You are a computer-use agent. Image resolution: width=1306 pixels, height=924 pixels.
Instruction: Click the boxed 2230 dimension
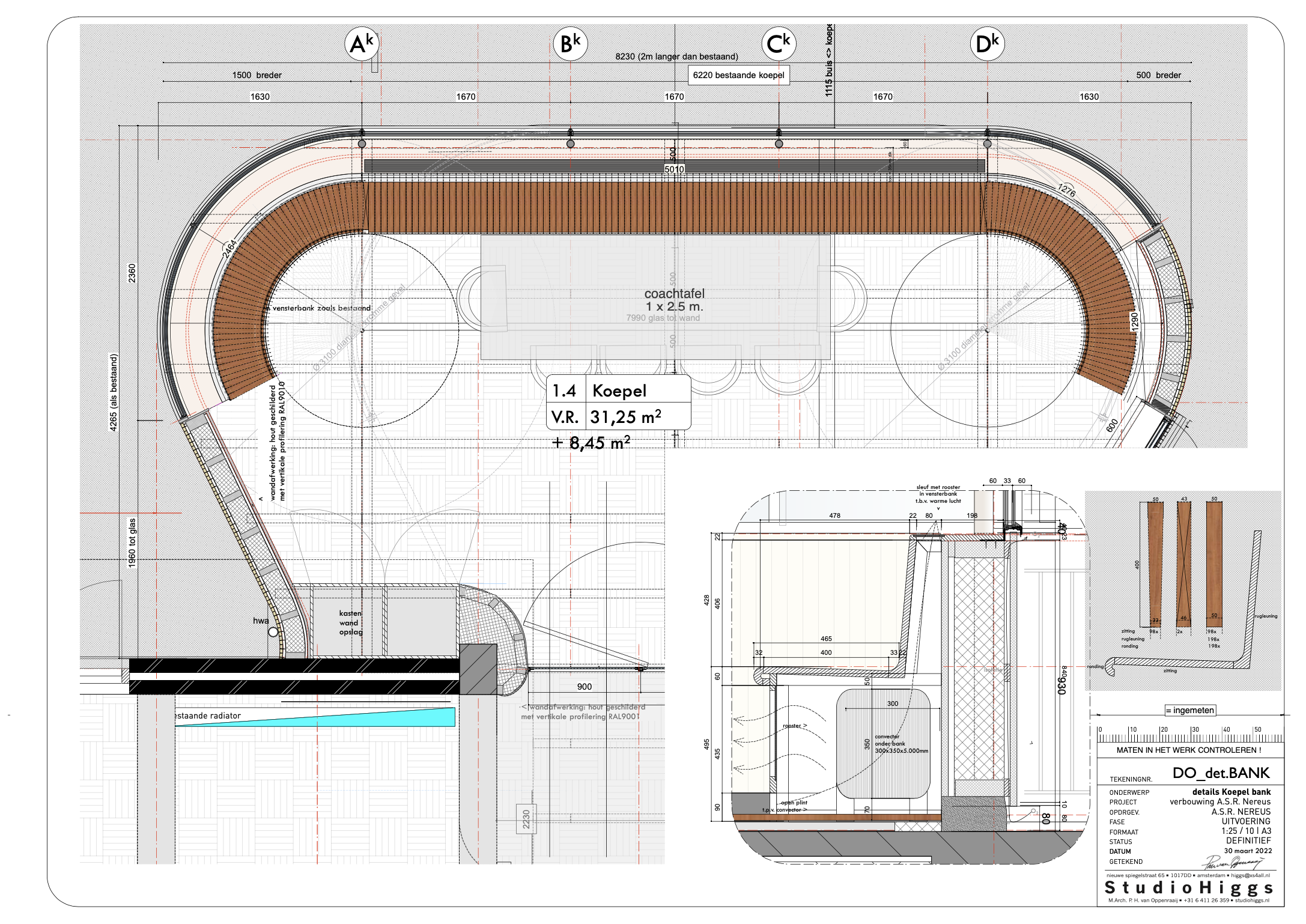click(x=526, y=819)
